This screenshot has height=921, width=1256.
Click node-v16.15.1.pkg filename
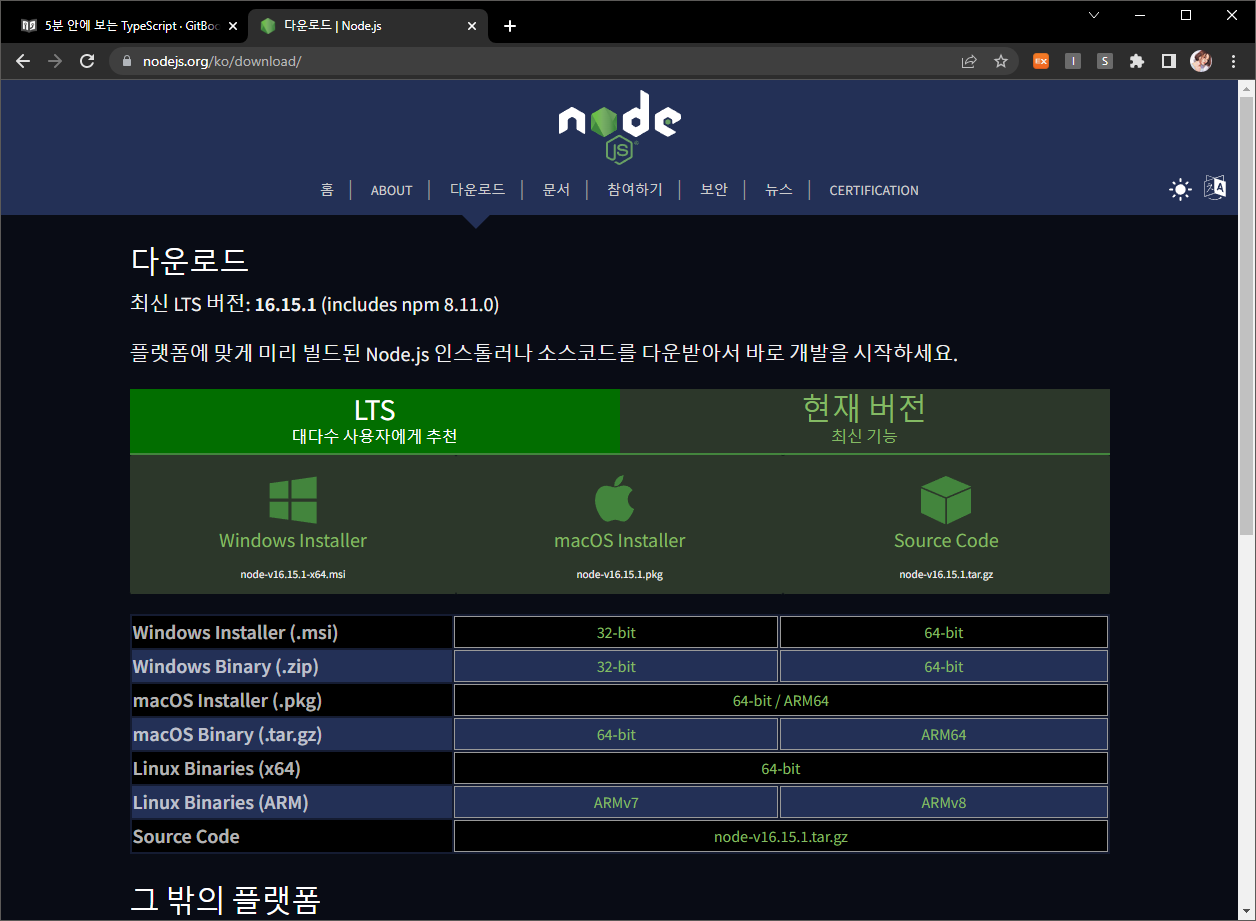pyautogui.click(x=620, y=575)
